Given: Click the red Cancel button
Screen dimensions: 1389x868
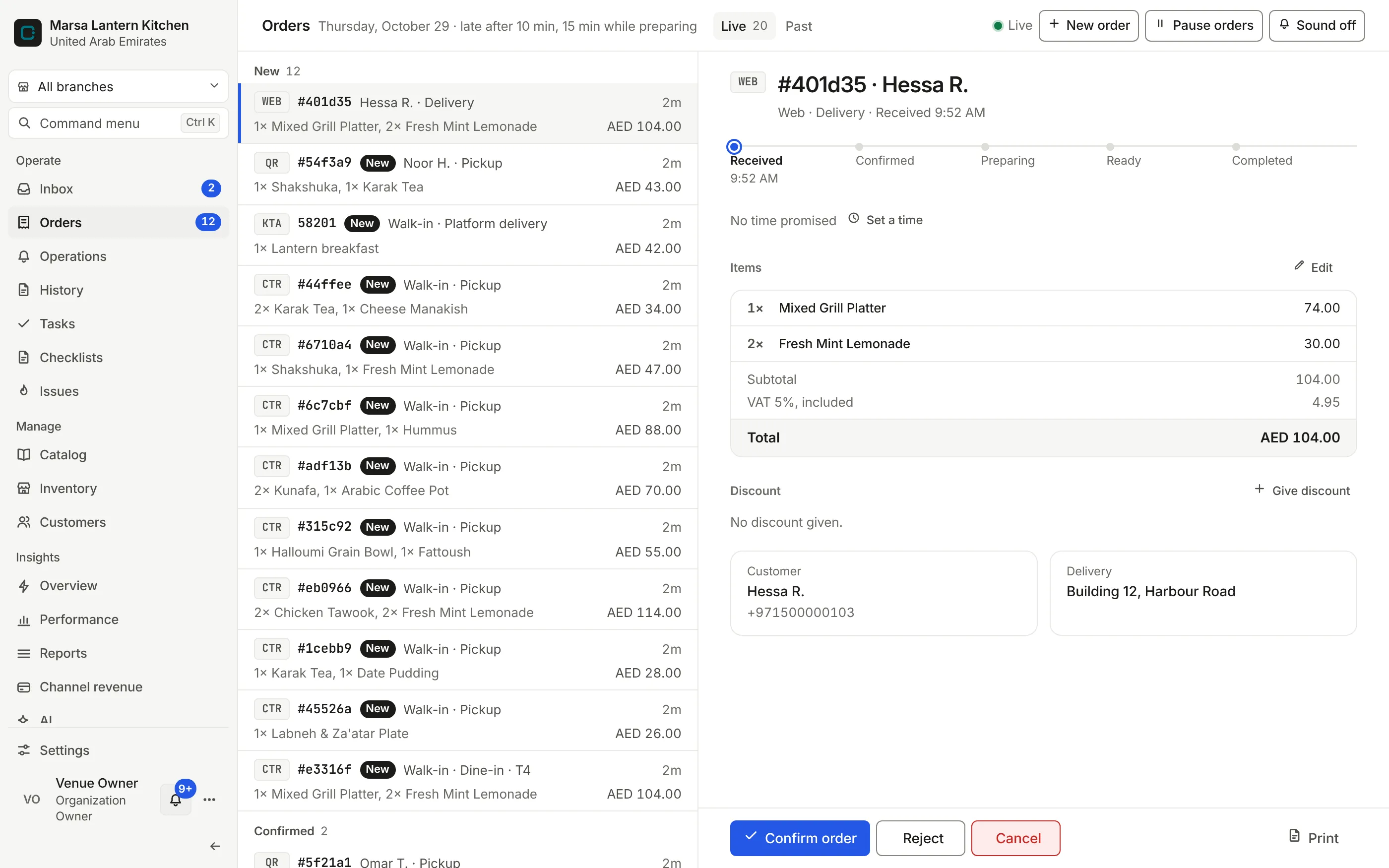Looking at the screenshot, I should coord(1015,838).
